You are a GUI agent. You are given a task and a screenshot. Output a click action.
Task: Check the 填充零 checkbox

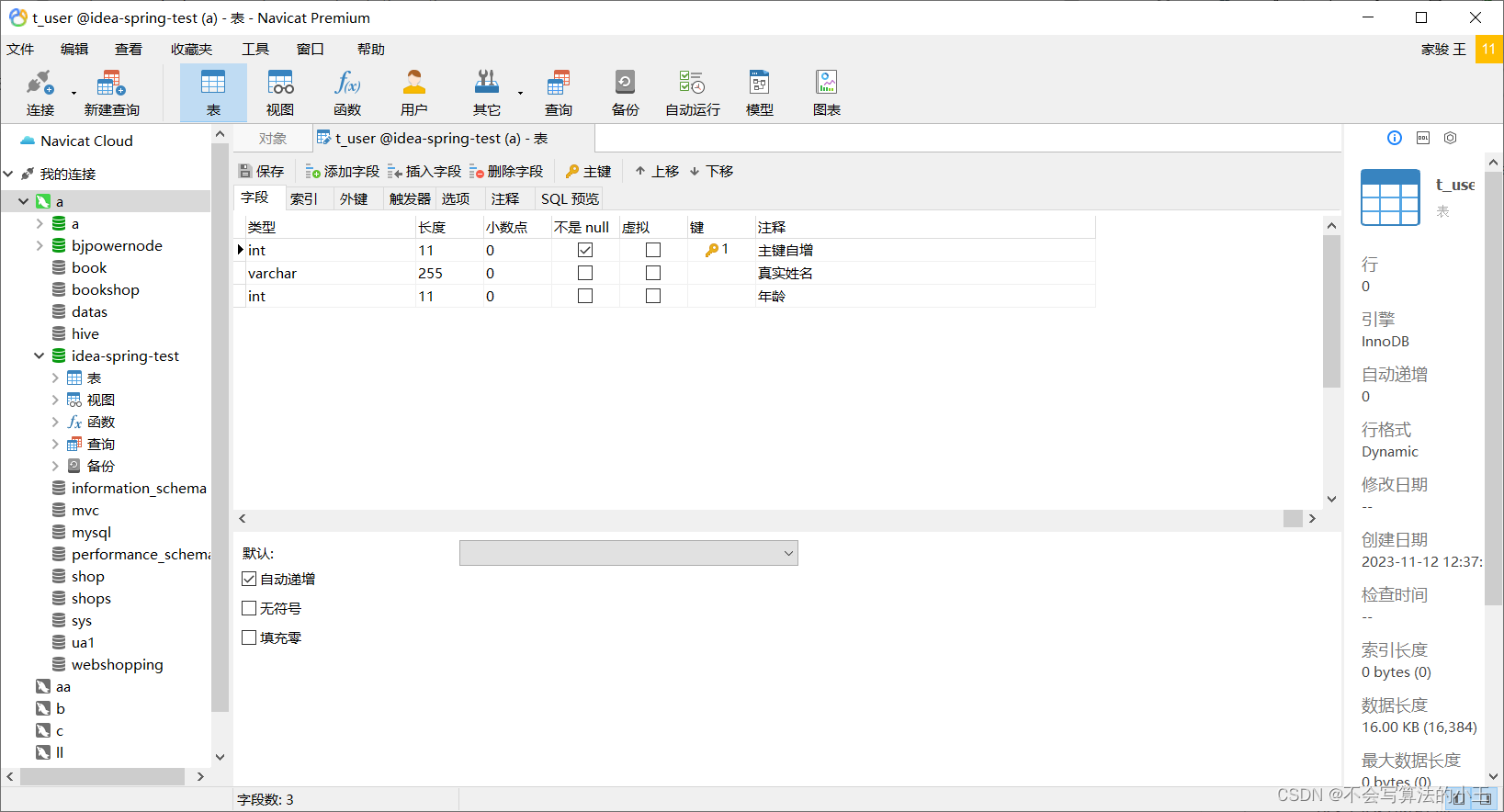(x=249, y=637)
